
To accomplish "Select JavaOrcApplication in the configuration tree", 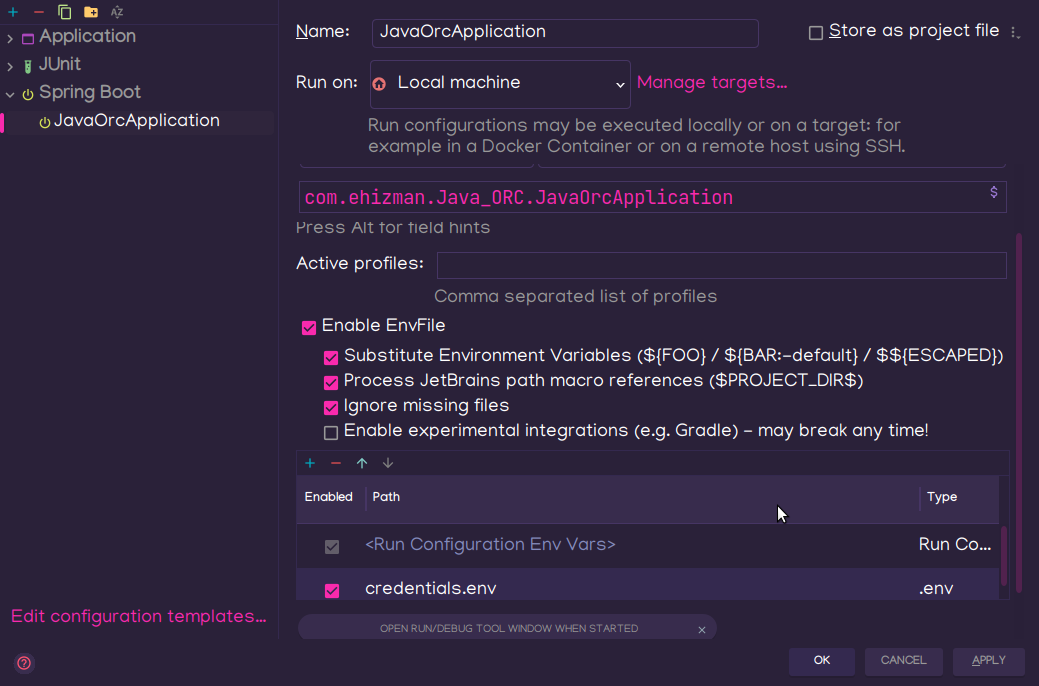I will pyautogui.click(x=137, y=121).
